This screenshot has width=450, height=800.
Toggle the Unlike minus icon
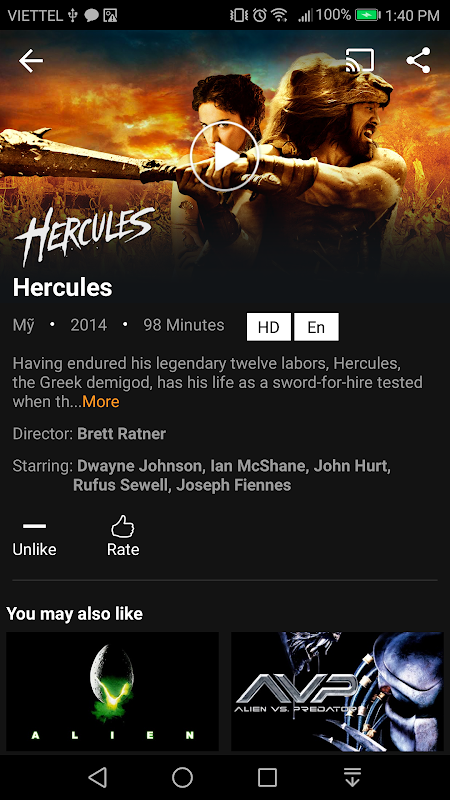[34, 526]
